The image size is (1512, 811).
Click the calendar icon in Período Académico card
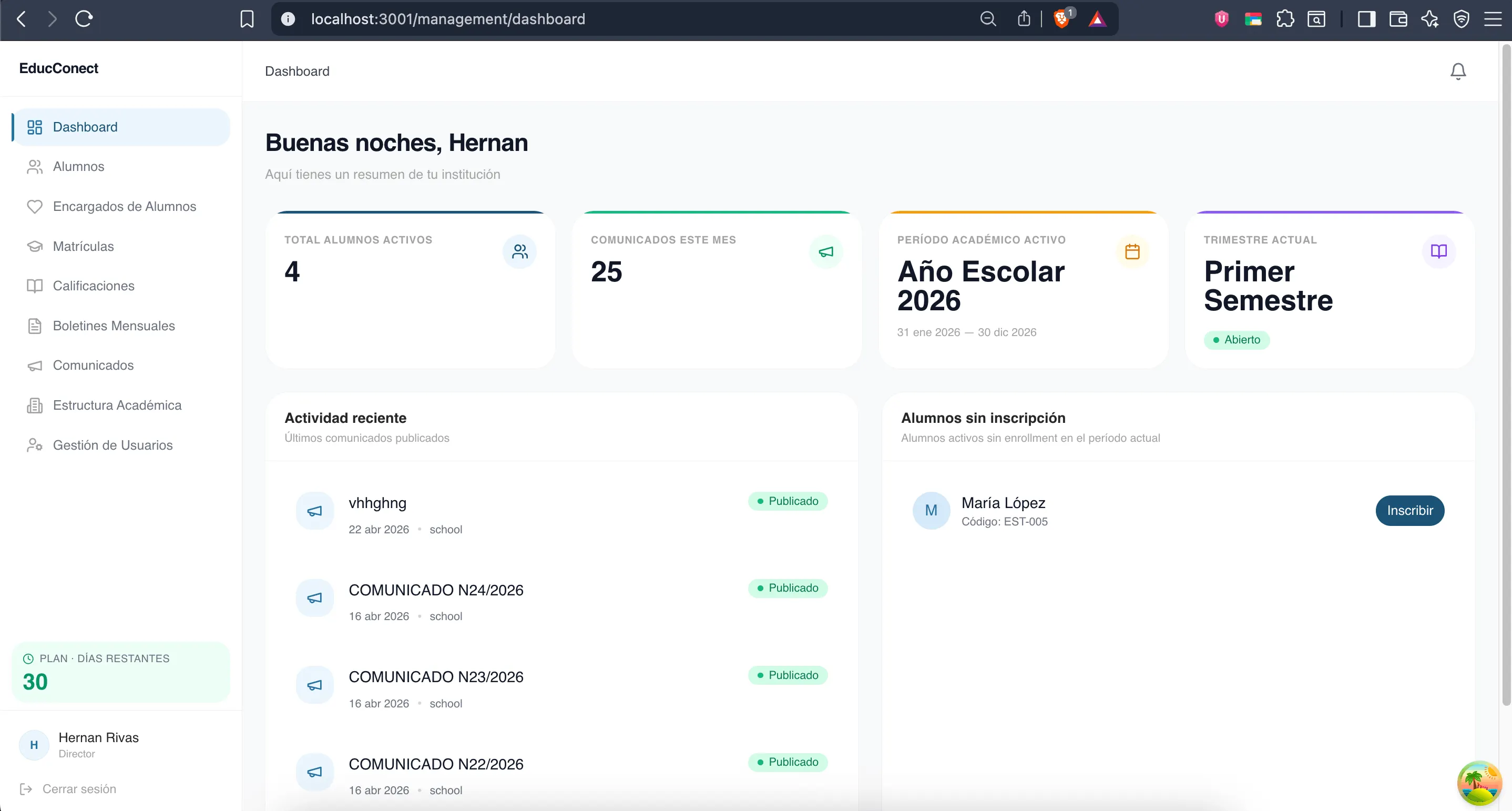tap(1132, 251)
